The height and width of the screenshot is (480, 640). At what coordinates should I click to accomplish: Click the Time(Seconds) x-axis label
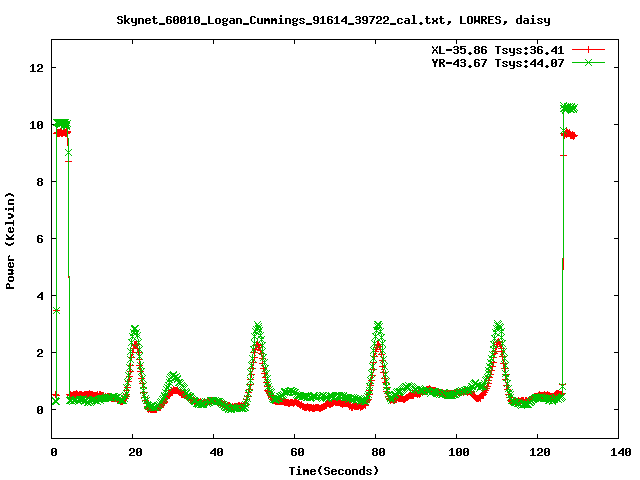tap(333, 471)
